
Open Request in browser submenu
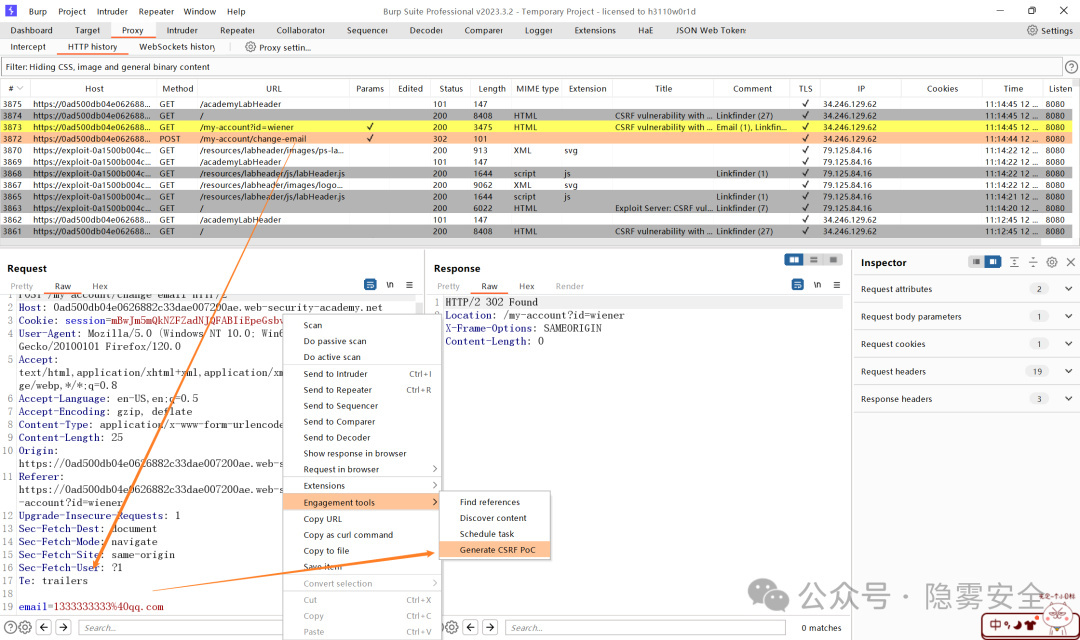click(362, 469)
